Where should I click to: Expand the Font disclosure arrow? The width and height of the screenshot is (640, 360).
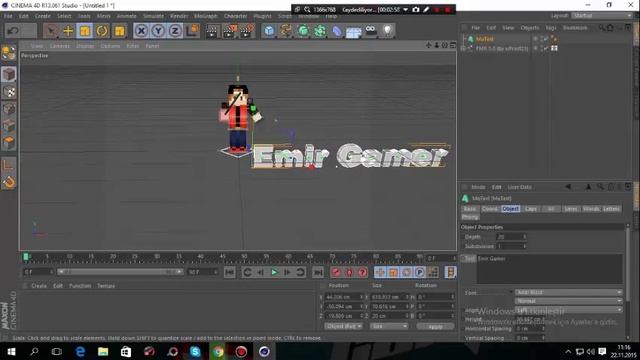[511, 292]
